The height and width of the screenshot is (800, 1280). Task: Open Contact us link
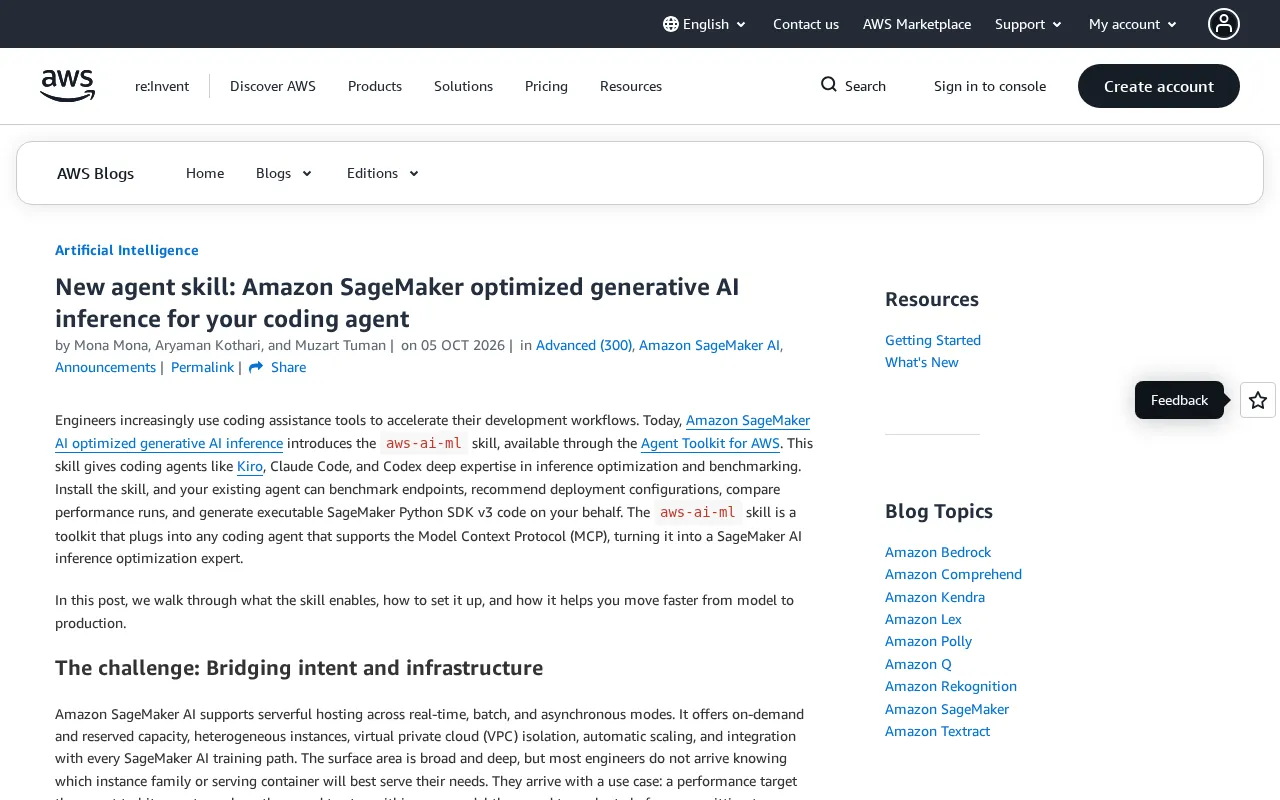pos(806,24)
